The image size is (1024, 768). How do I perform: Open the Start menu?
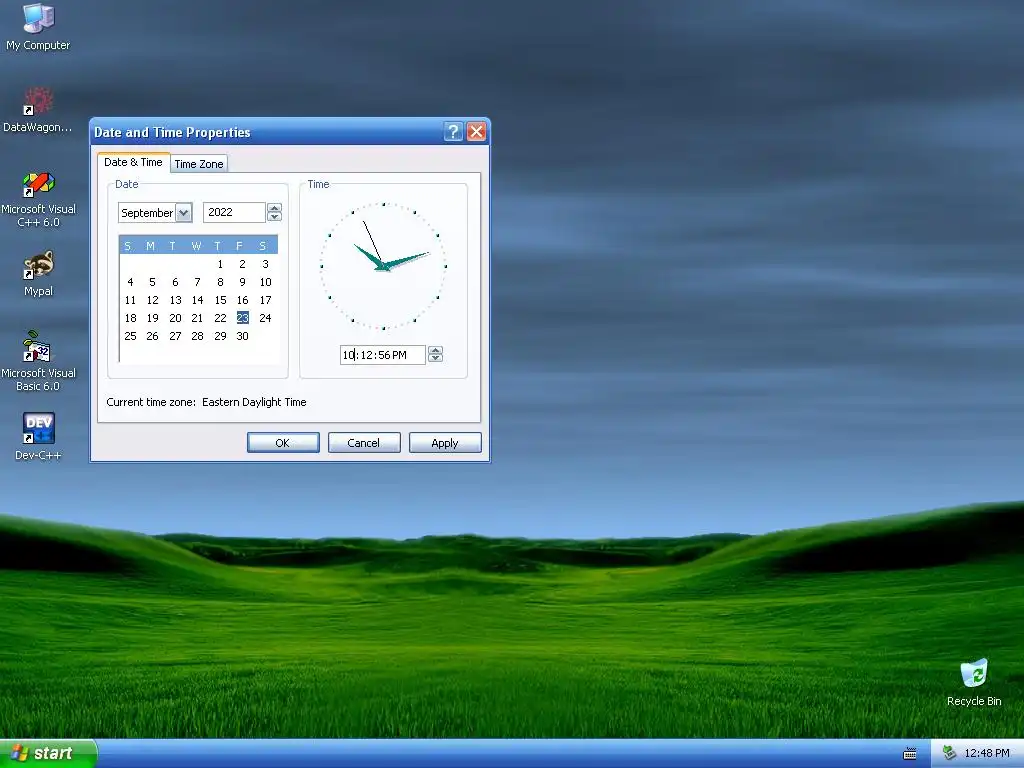click(48, 753)
